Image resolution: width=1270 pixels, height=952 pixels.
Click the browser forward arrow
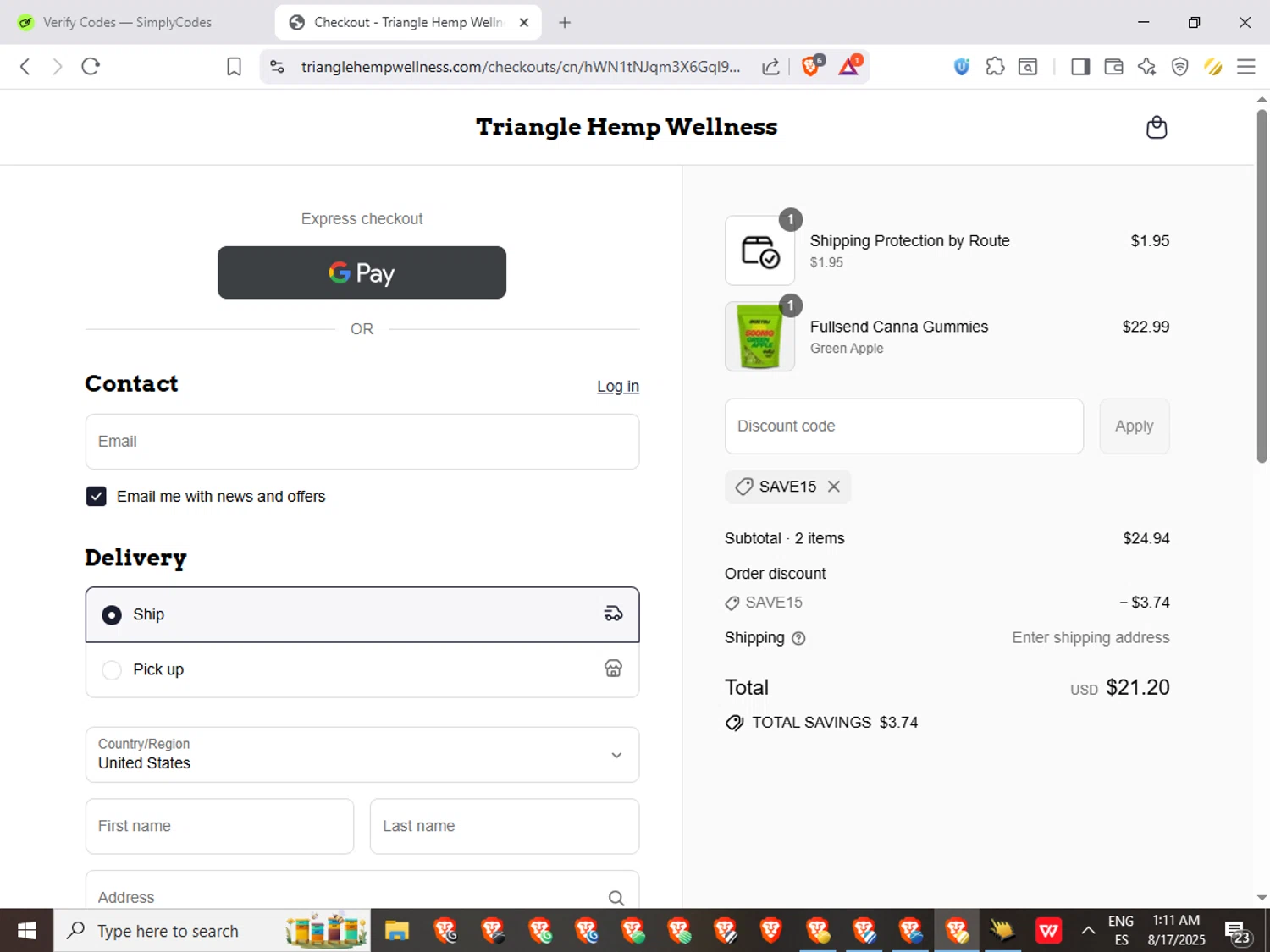[57, 67]
